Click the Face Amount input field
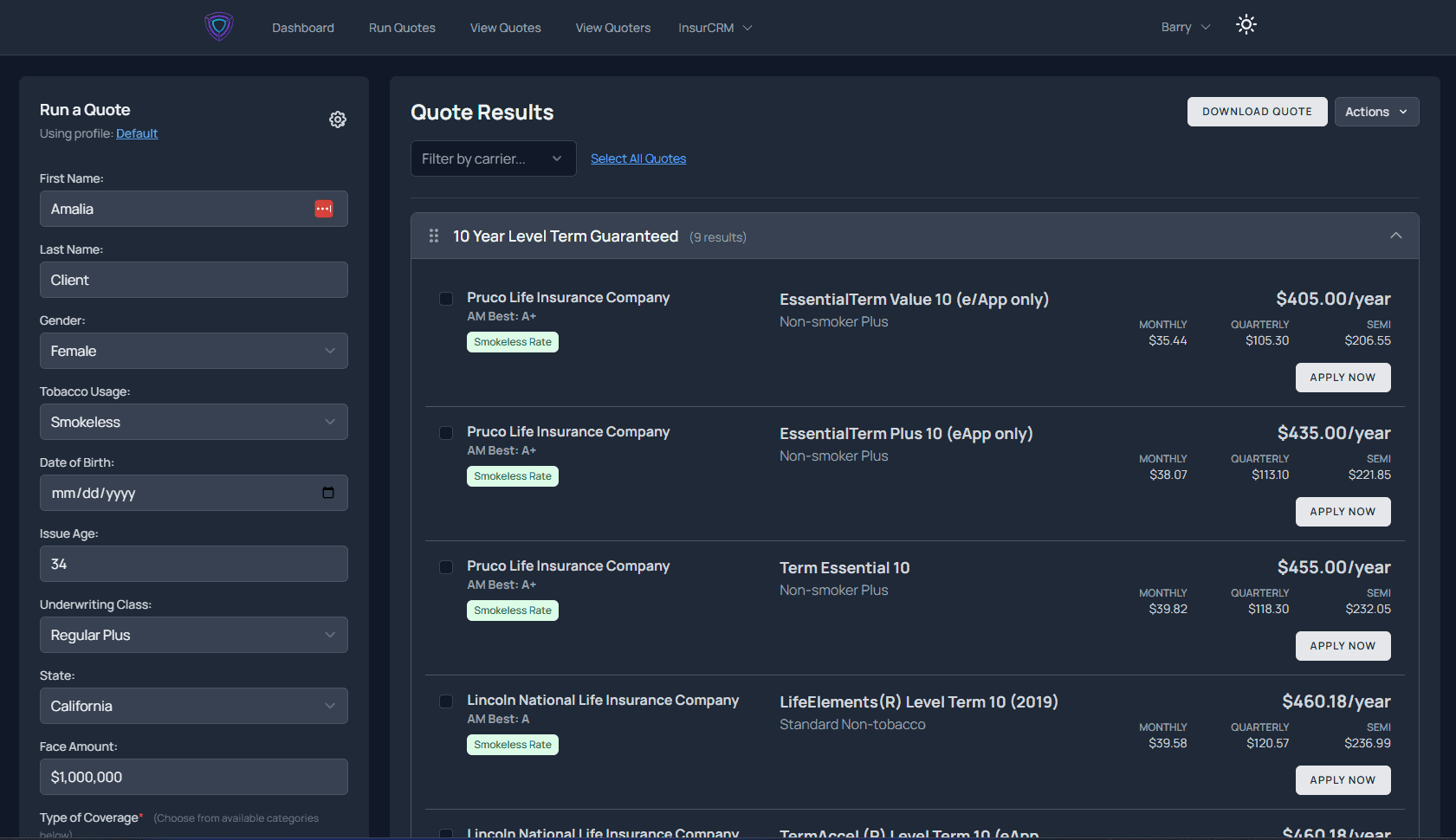Image resolution: width=1456 pixels, height=840 pixels. click(x=194, y=777)
